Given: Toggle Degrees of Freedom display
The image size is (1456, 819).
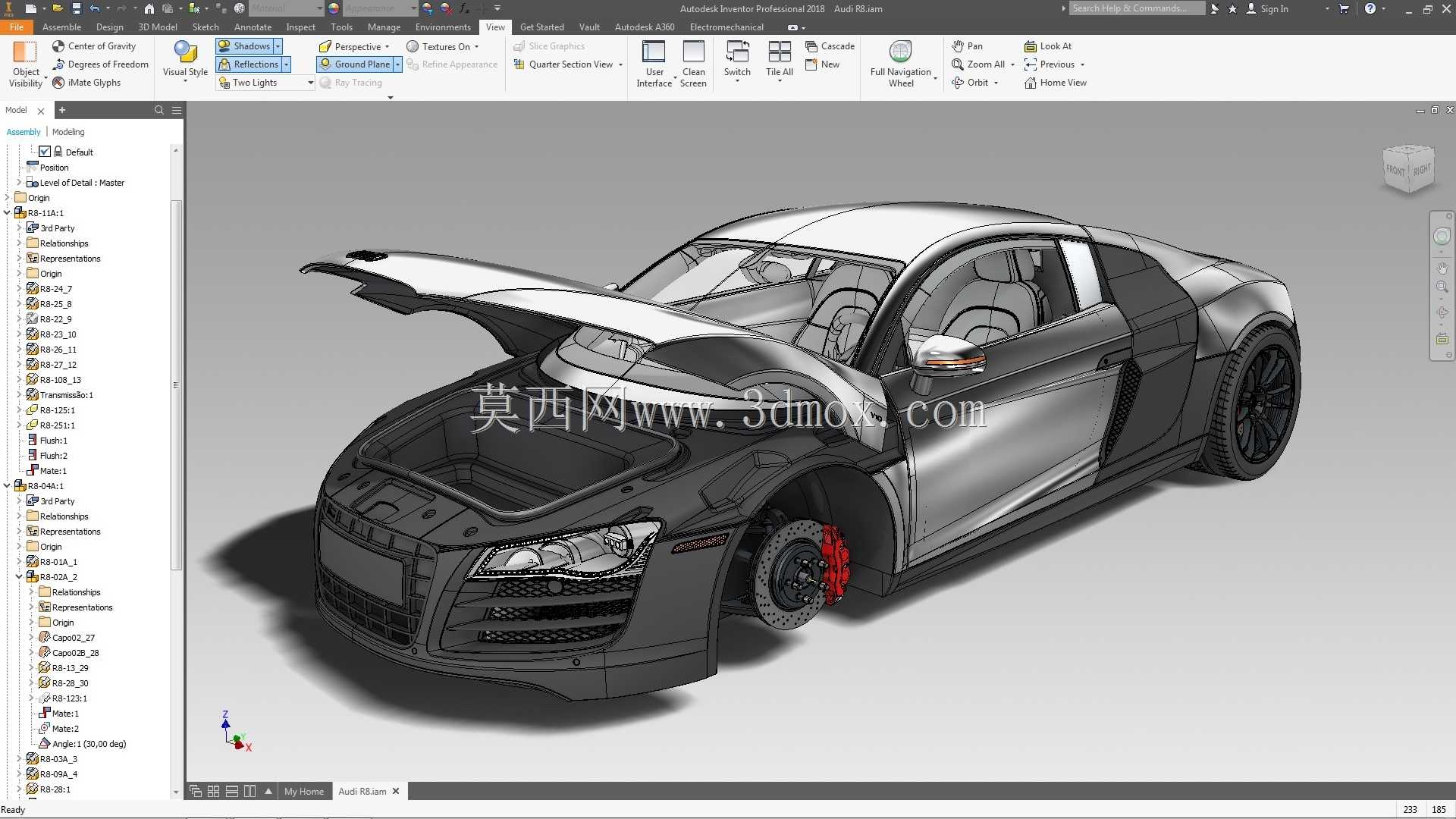Looking at the screenshot, I should 100,64.
